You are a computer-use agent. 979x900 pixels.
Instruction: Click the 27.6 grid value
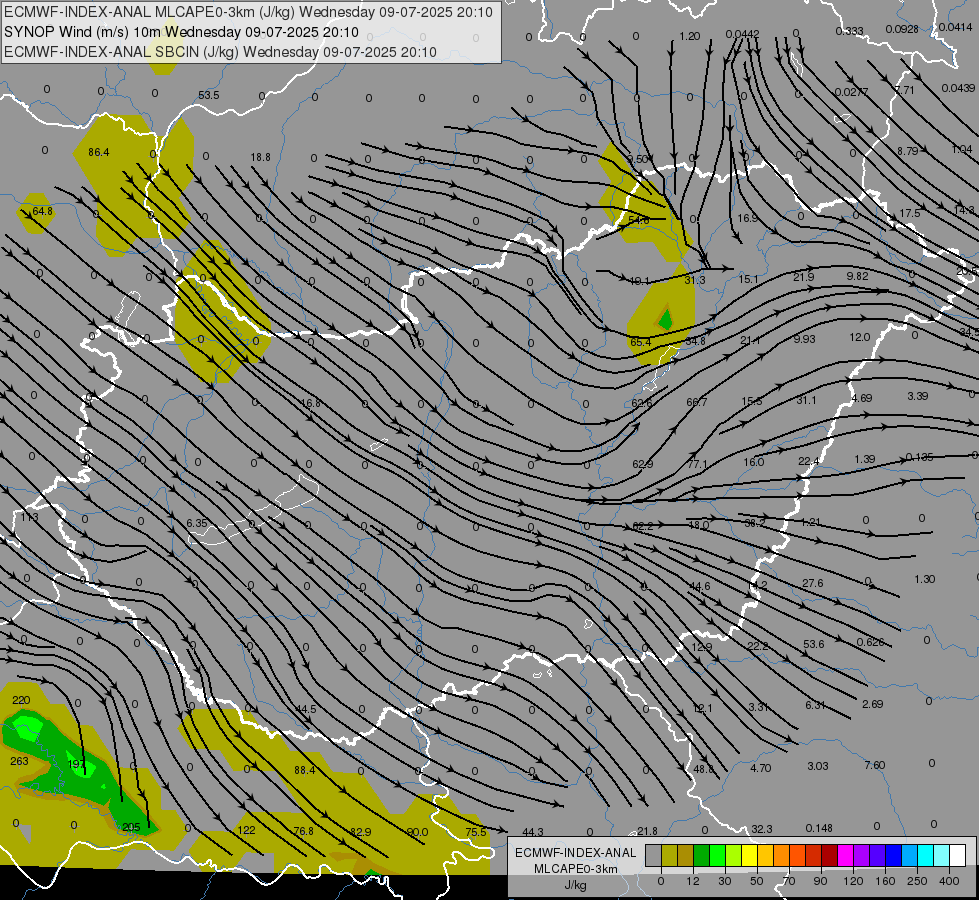[813, 583]
